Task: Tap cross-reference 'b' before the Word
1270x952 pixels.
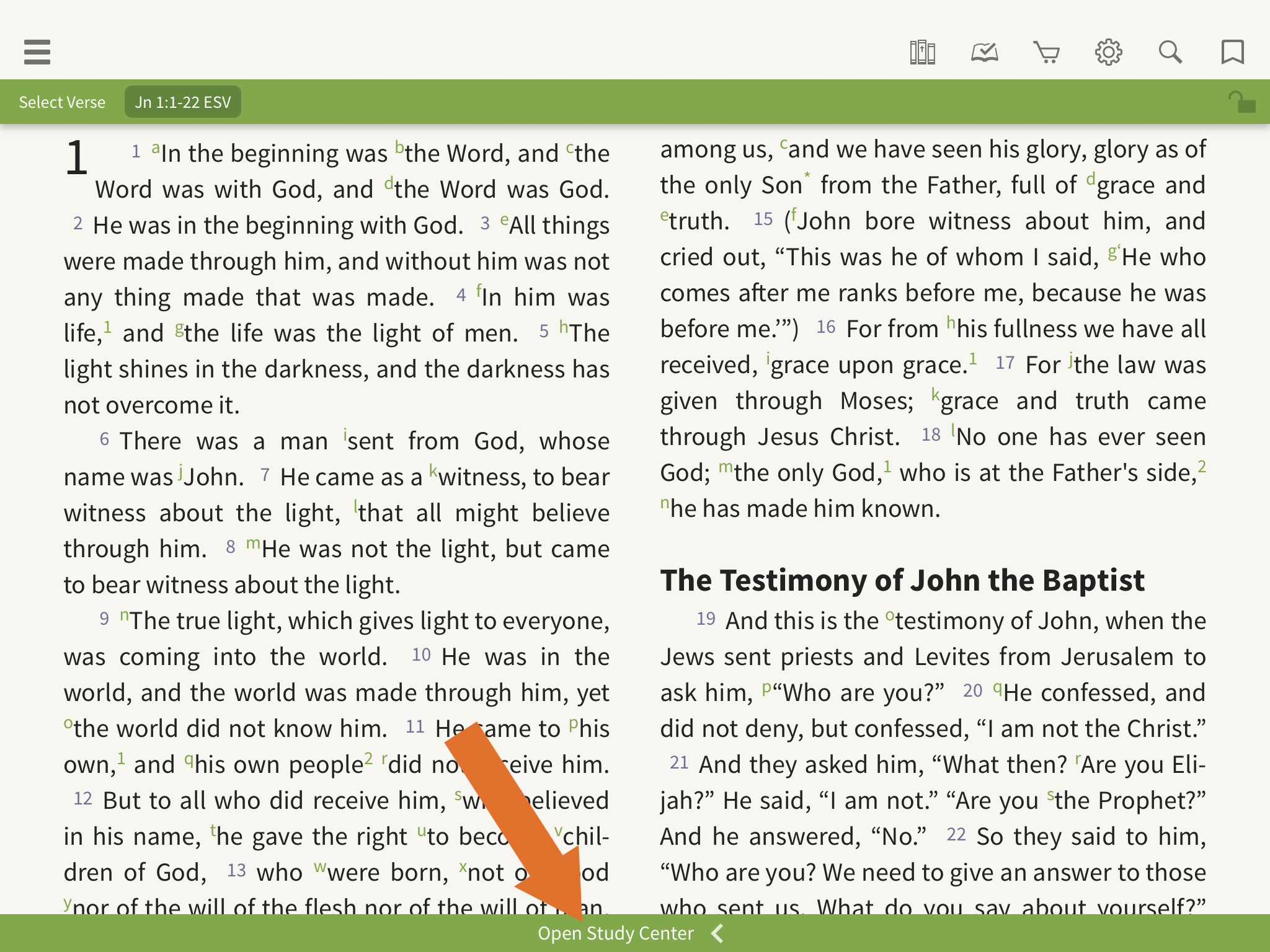Action: pos(400,148)
